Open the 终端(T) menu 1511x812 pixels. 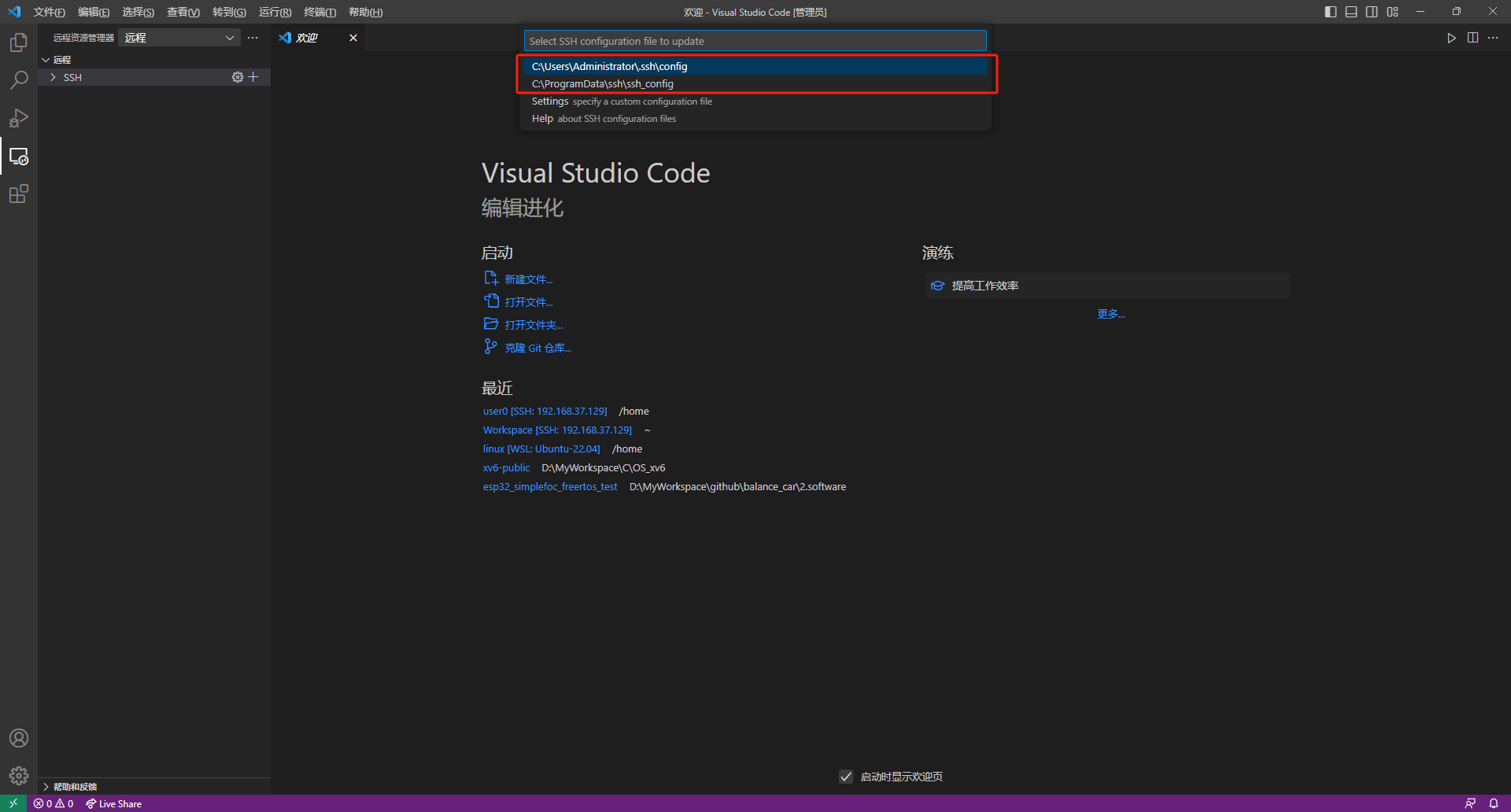(x=320, y=12)
